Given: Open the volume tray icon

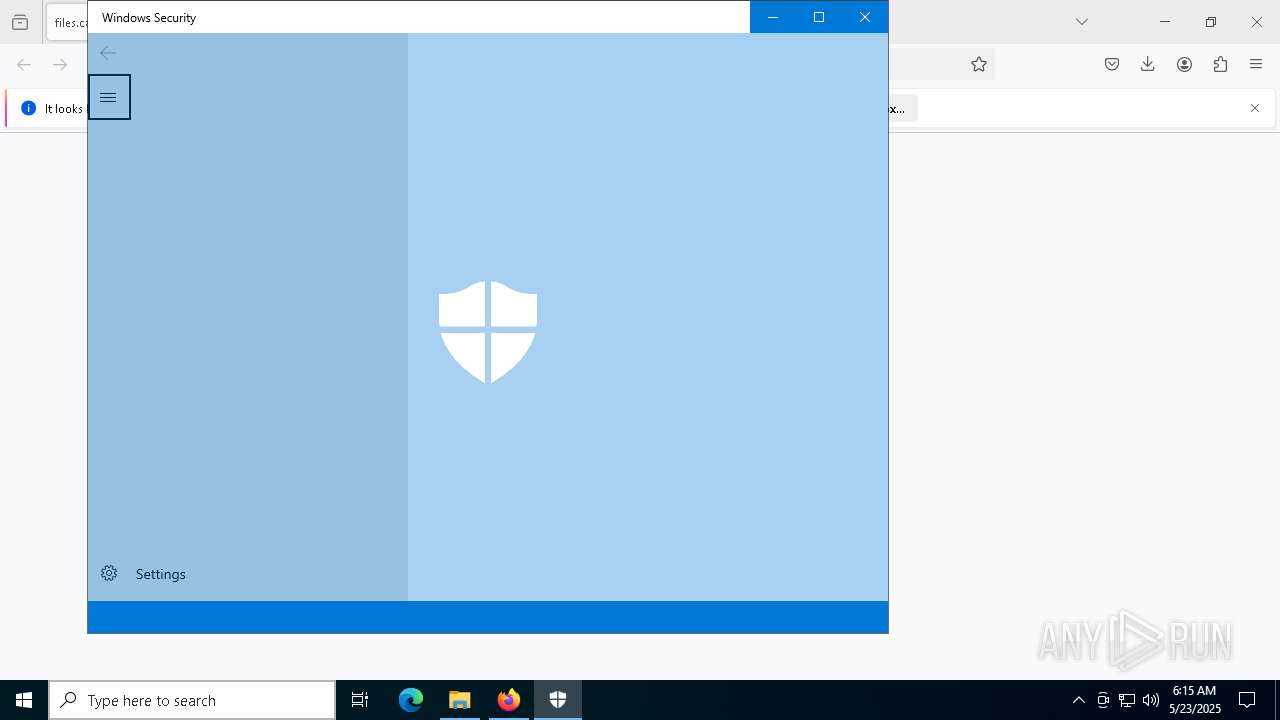Looking at the screenshot, I should pyautogui.click(x=1151, y=700).
